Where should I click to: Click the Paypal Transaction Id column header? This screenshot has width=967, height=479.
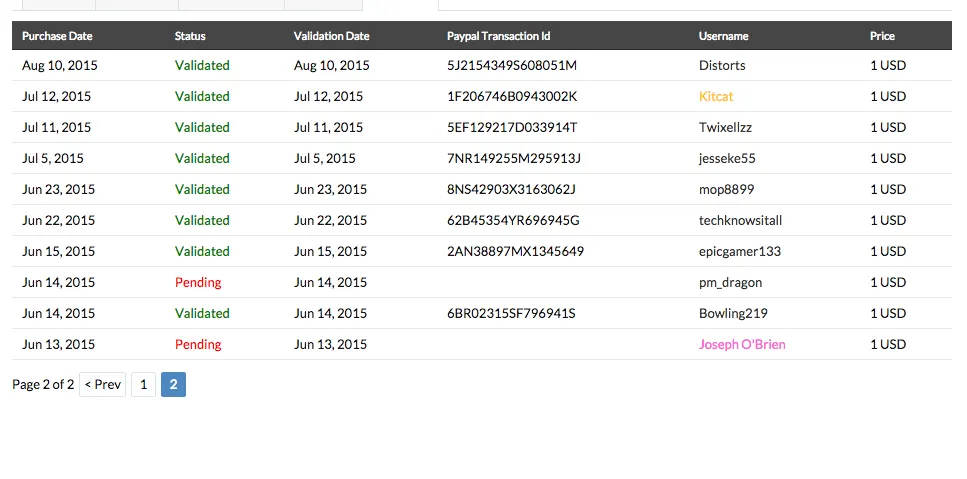pyautogui.click(x=498, y=36)
